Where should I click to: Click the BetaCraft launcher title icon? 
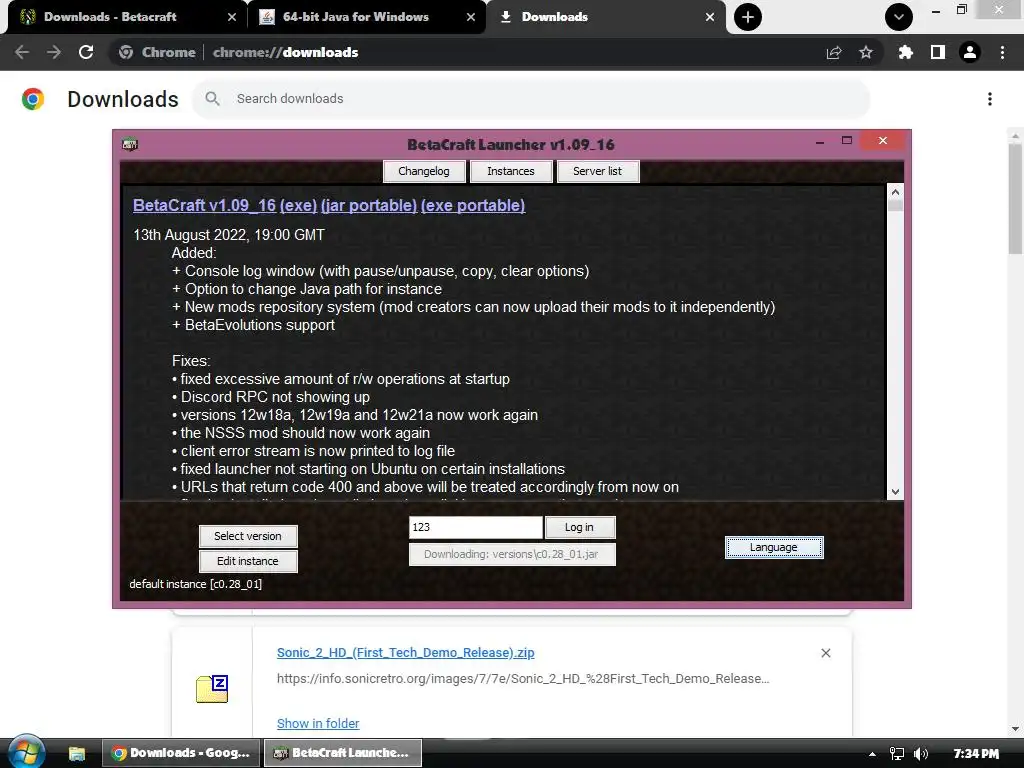click(x=130, y=144)
